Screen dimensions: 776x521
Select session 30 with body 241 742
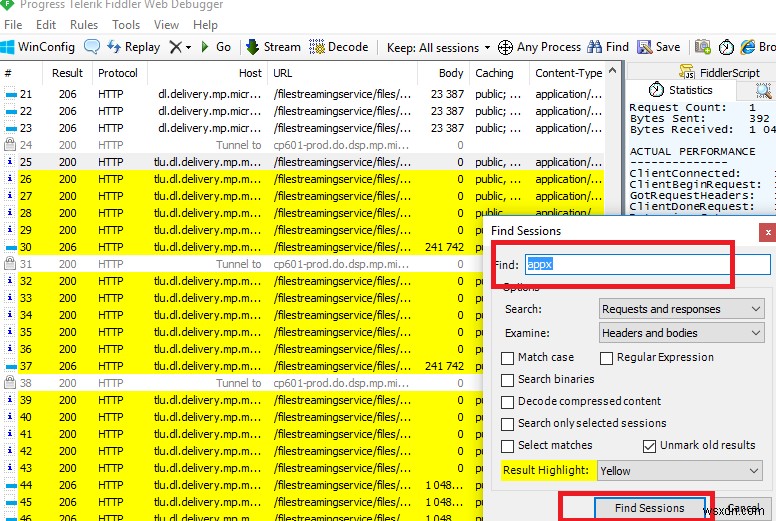pos(242,247)
